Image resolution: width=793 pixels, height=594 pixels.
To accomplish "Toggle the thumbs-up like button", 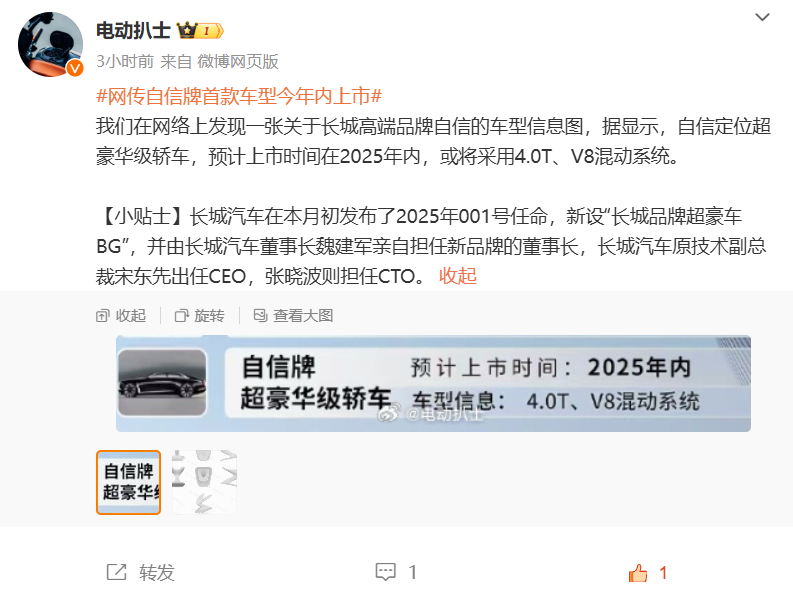I will pos(638,573).
